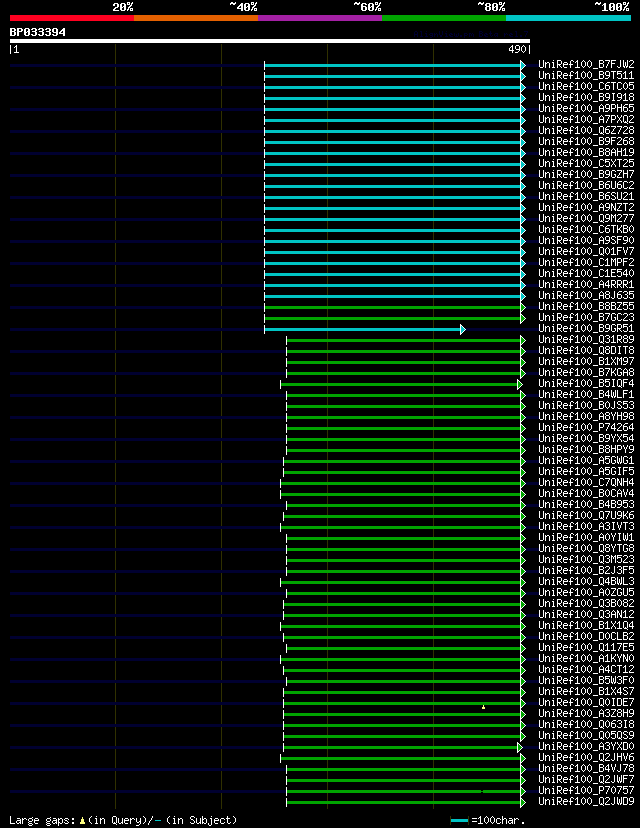The image size is (640, 828).
Task: Click the green alignment bar for UniRef100_B8BZ55
Action: 392,307
